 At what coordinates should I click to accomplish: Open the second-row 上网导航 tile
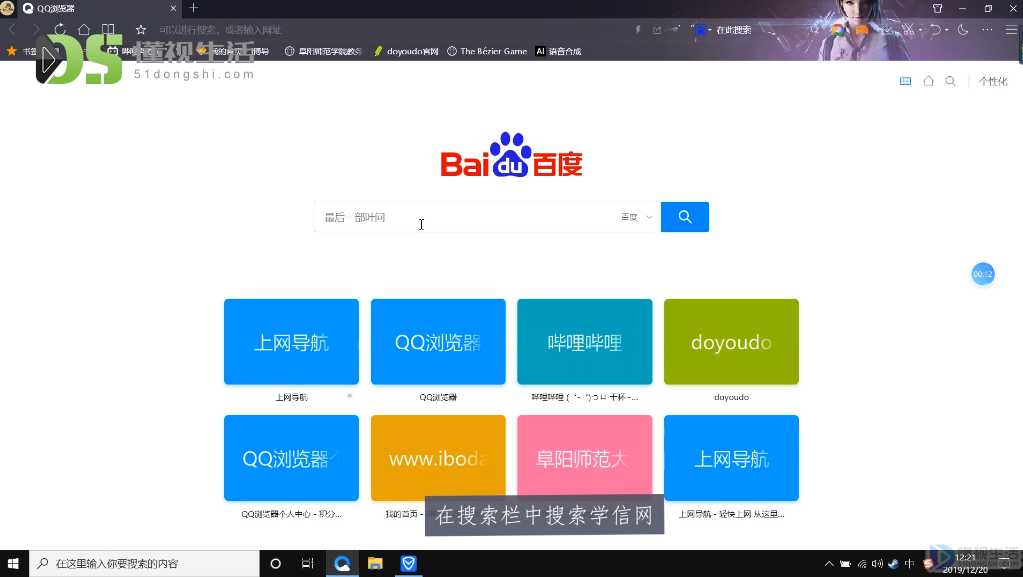coord(731,458)
